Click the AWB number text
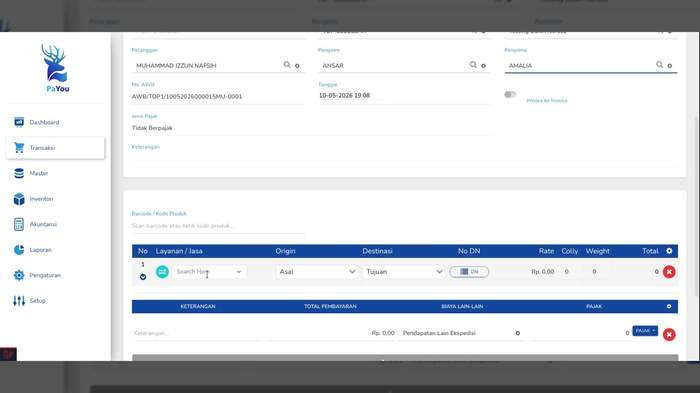Screen dimensions: 700x393 [x=187, y=96]
